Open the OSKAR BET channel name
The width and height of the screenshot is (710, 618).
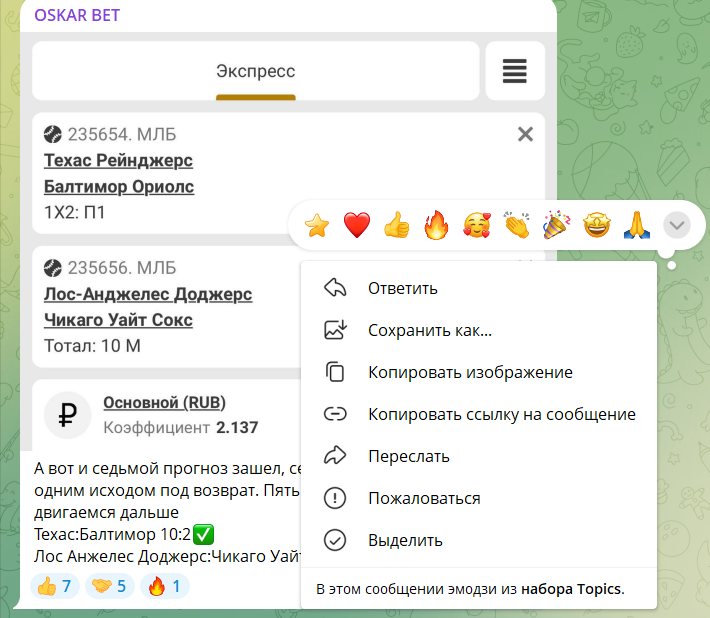78,16
